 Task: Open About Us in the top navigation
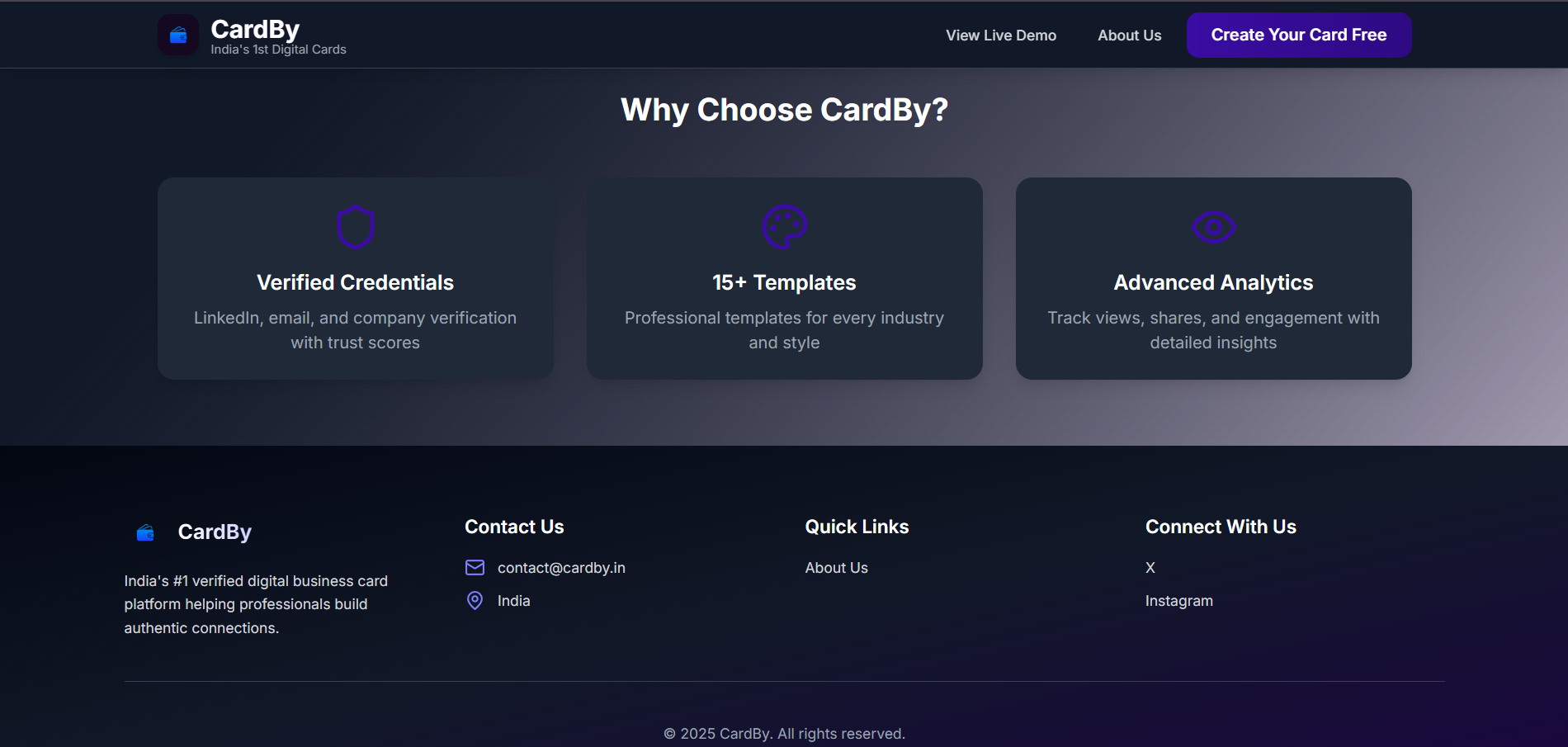coord(1129,35)
